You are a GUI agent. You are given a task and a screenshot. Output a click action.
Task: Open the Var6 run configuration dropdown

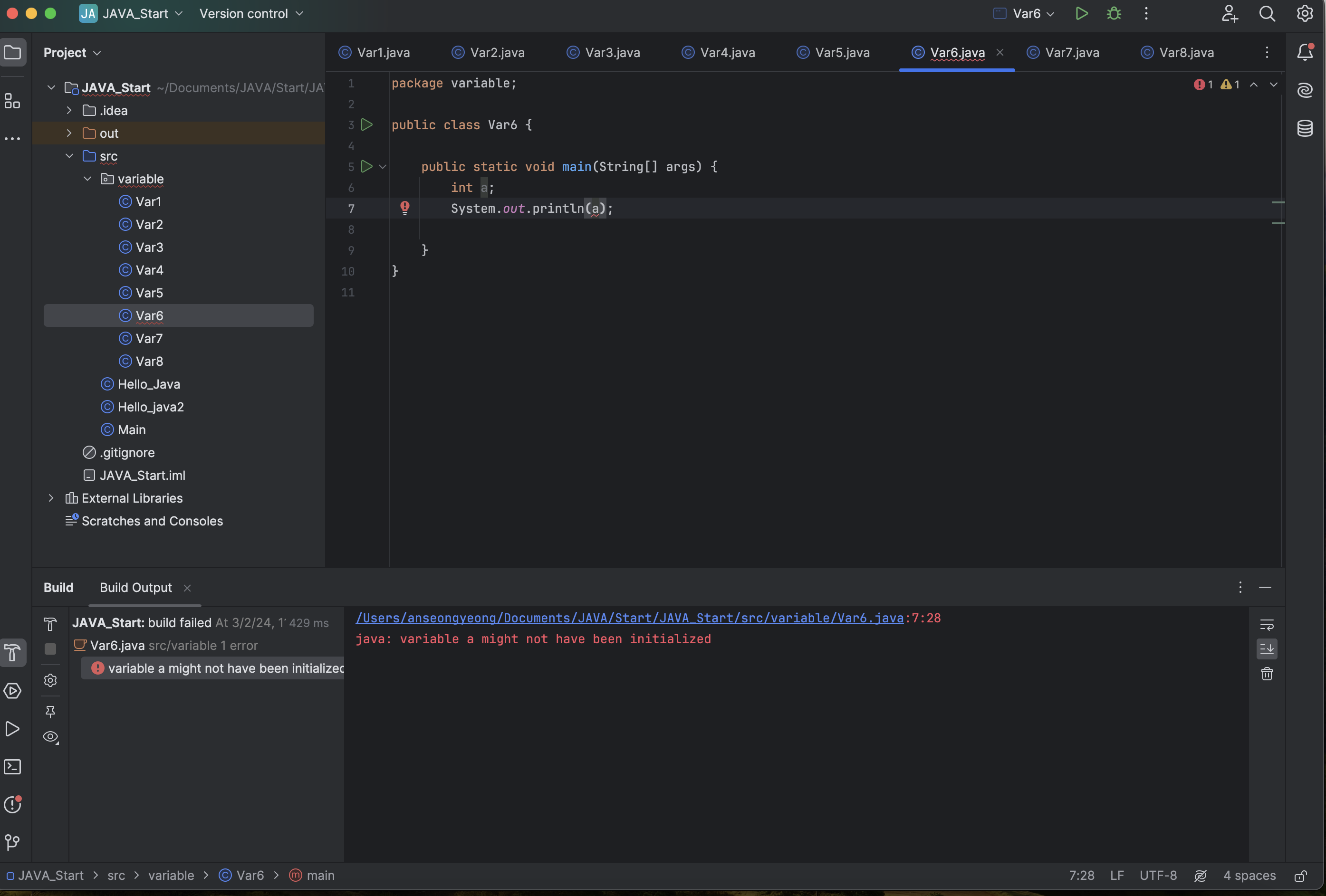1033,14
